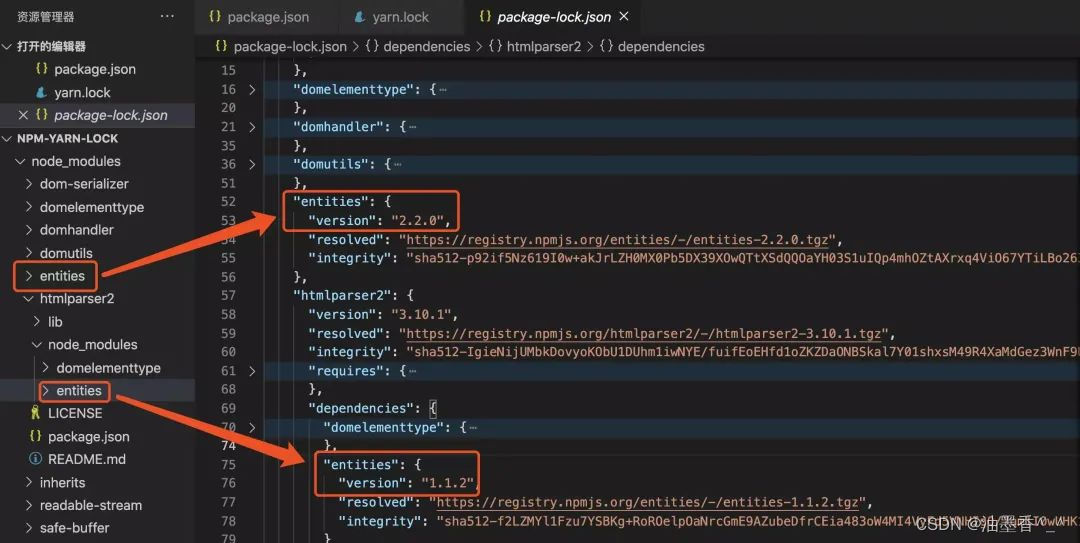Click yarn.lock file icon in open editors

point(41,92)
